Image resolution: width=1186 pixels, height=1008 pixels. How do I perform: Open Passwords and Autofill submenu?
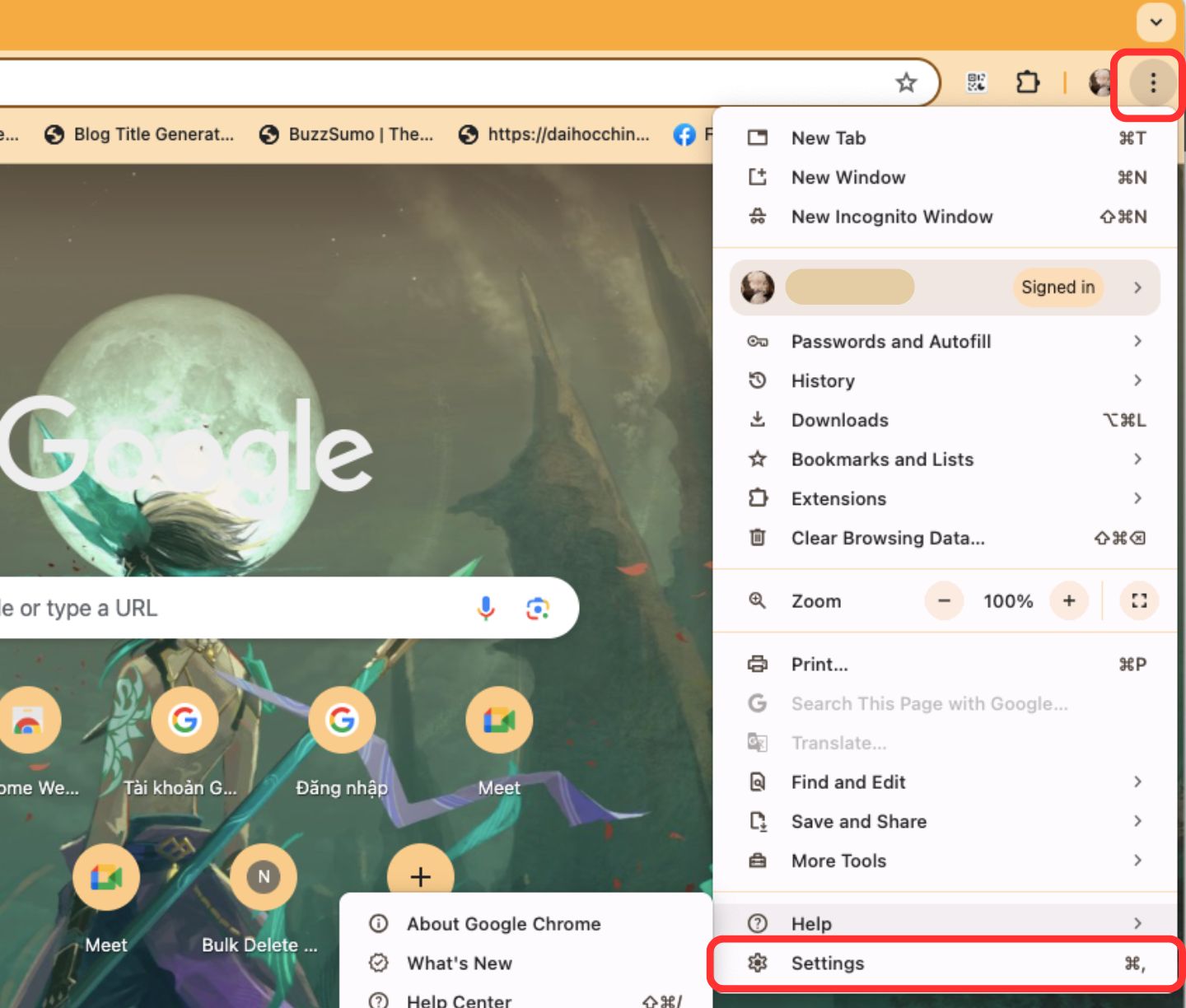(x=946, y=341)
